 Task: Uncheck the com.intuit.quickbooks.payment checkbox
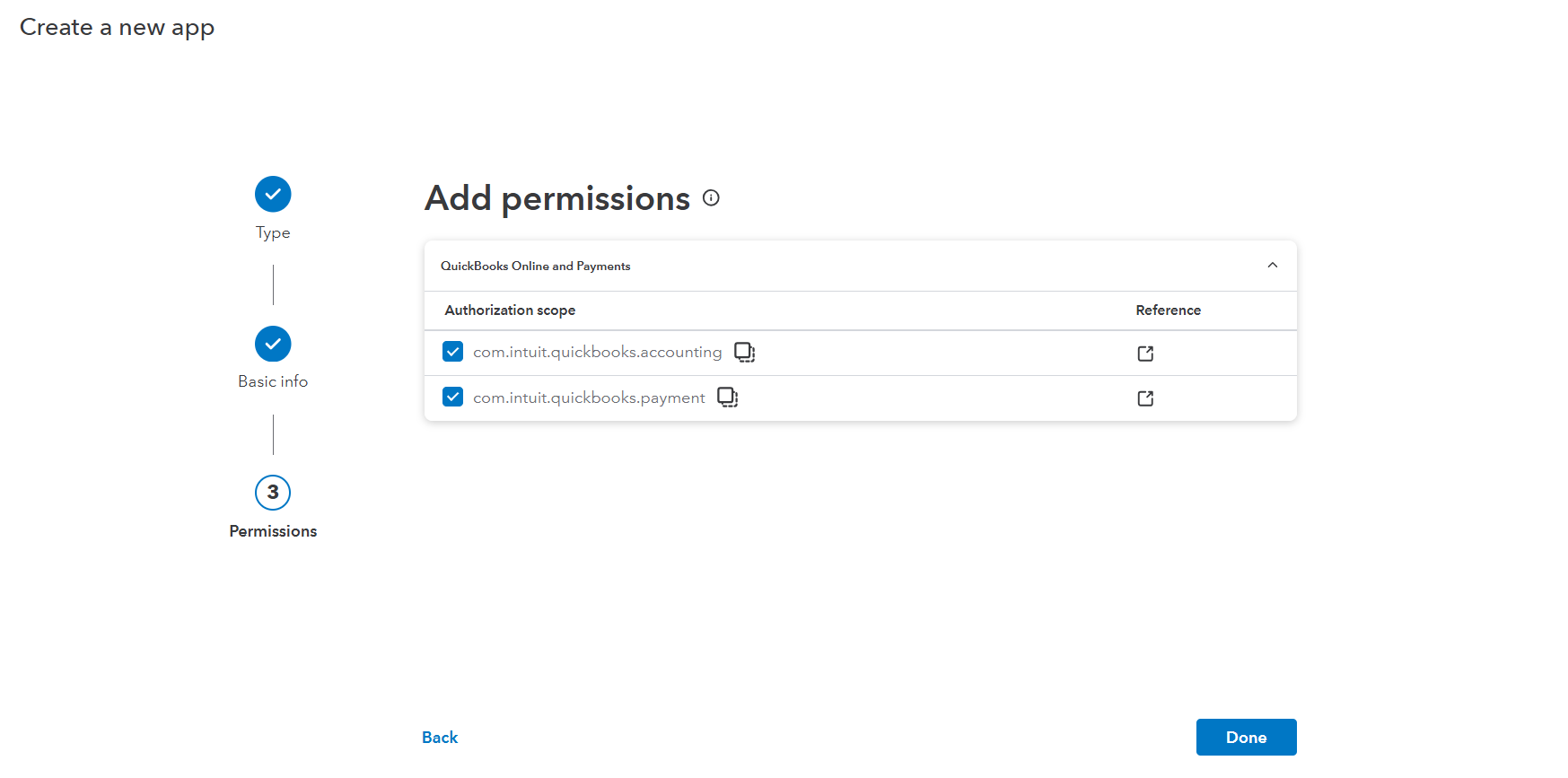click(453, 397)
